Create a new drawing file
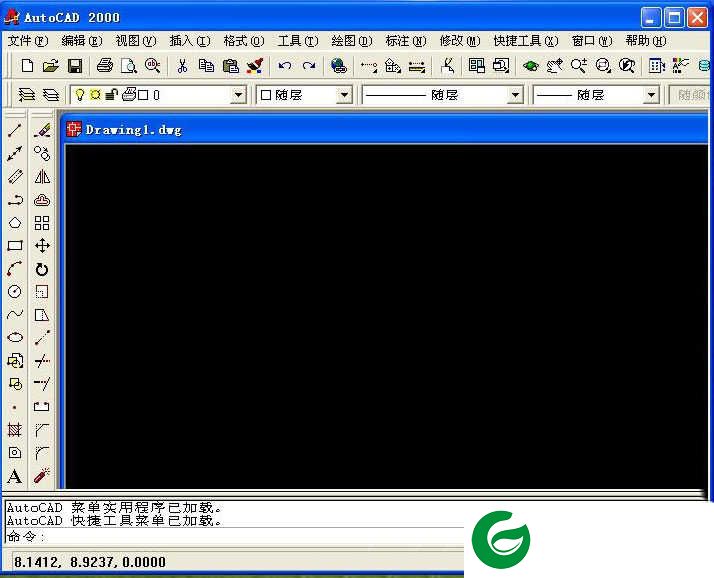The height and width of the screenshot is (578, 714). point(27,66)
